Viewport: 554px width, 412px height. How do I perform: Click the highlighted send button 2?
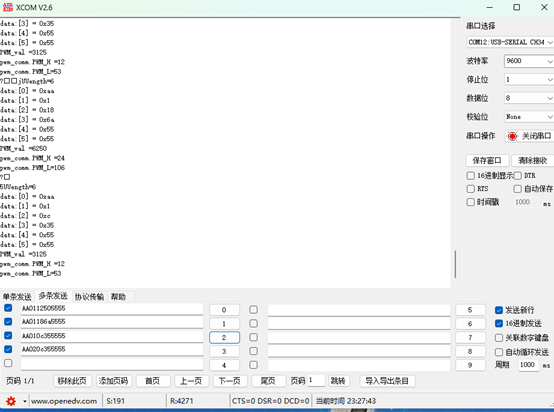tap(224, 337)
